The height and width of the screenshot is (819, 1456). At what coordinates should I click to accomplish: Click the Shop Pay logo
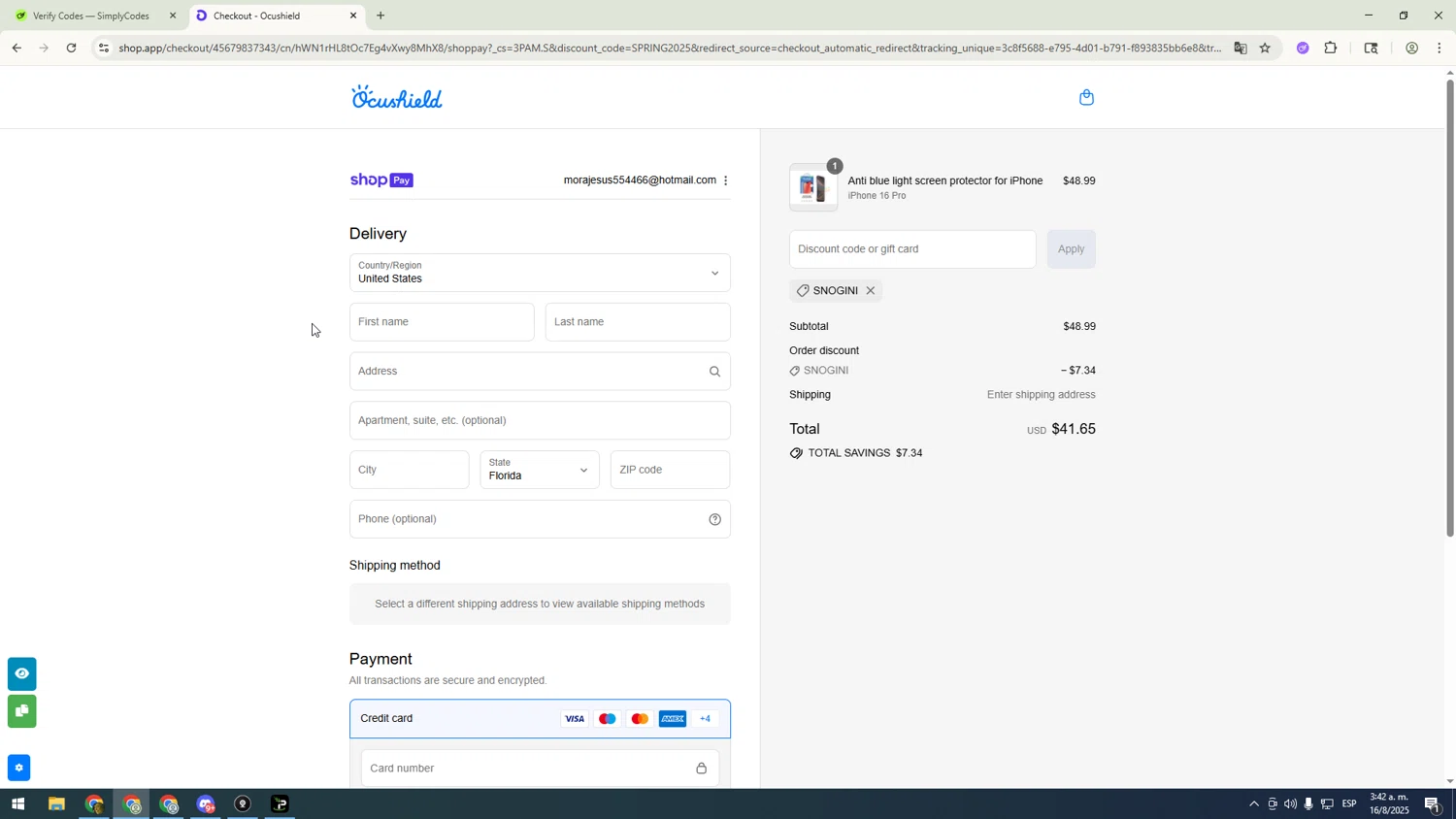tap(381, 180)
